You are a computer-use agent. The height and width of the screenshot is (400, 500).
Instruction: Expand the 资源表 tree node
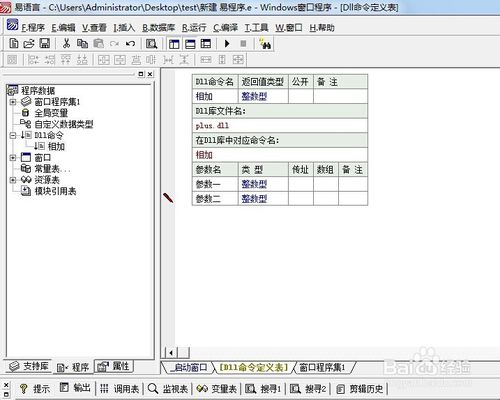13,180
